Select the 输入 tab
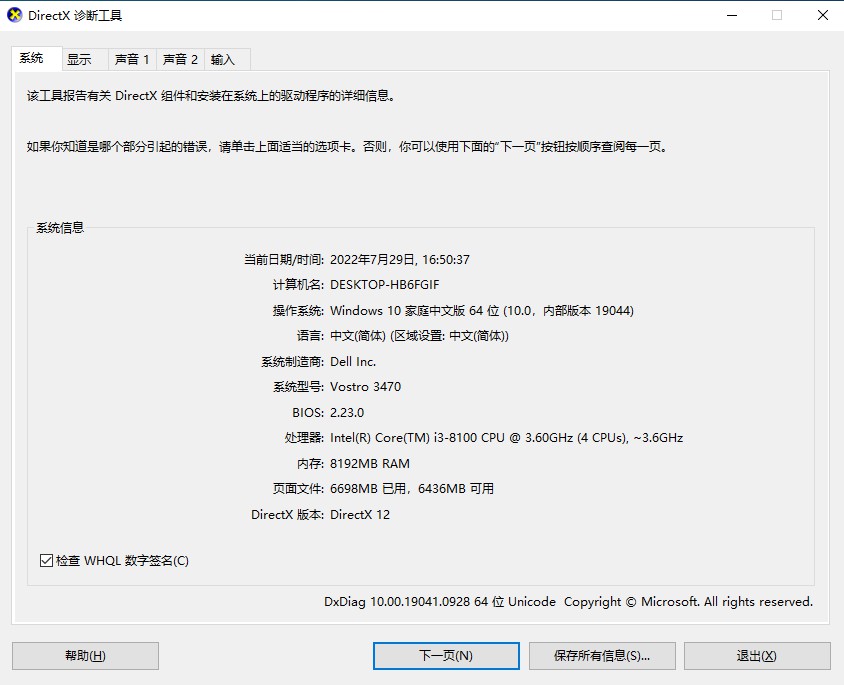This screenshot has width=844, height=685. click(224, 59)
